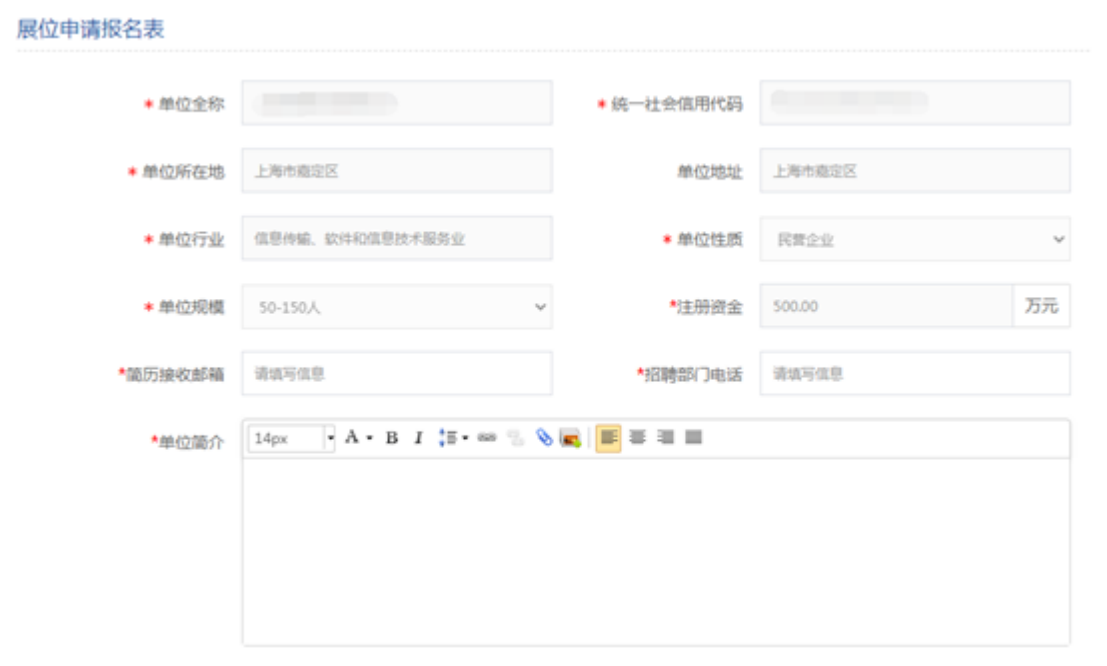Expand the 单位规模 dropdown
1107x666 pixels.
(x=396, y=307)
